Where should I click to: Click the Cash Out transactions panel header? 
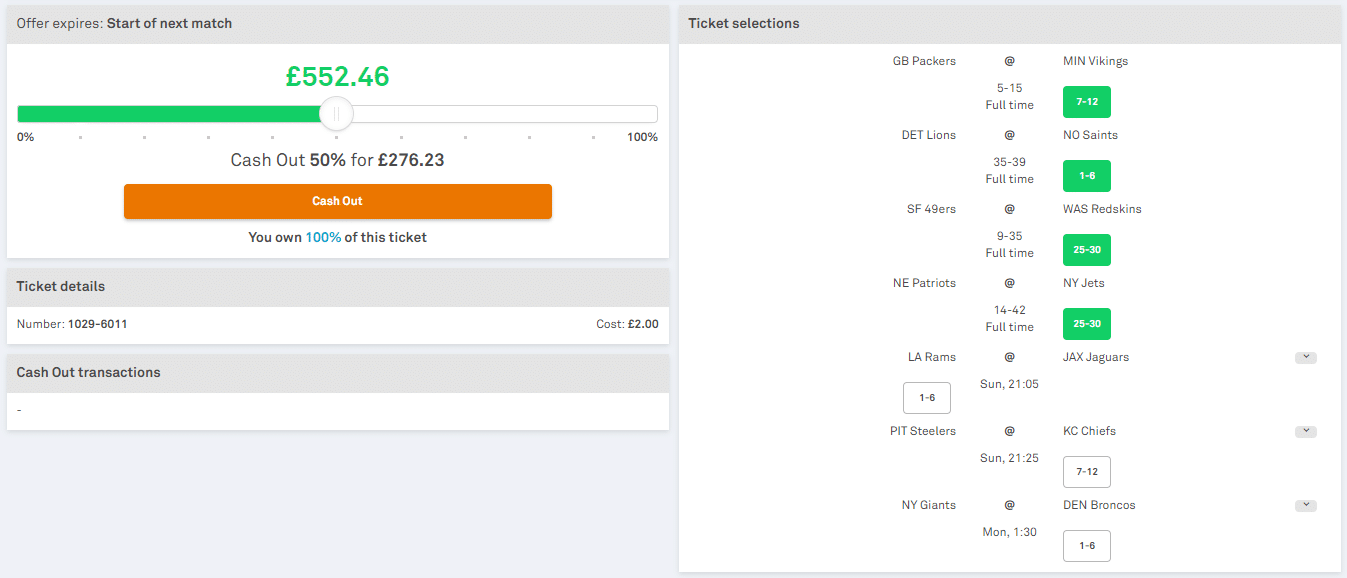pos(338,373)
